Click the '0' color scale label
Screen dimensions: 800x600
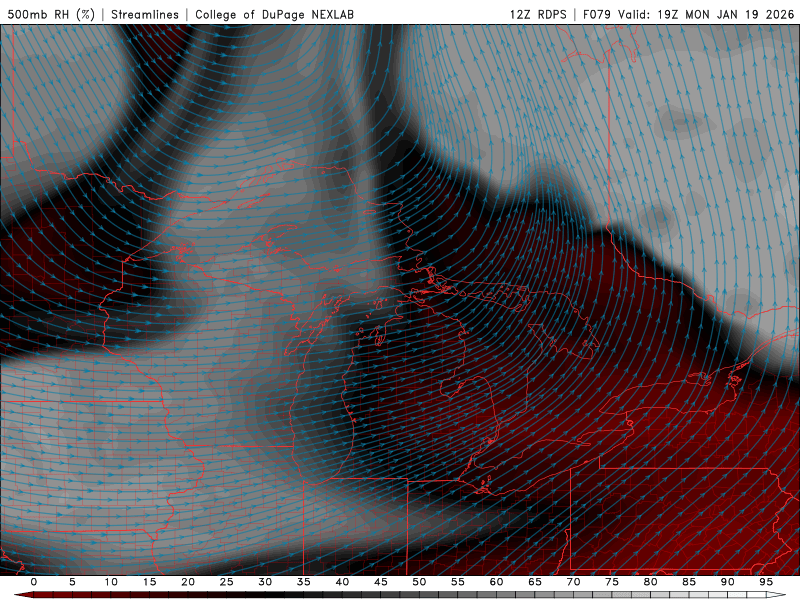pyautogui.click(x=34, y=582)
